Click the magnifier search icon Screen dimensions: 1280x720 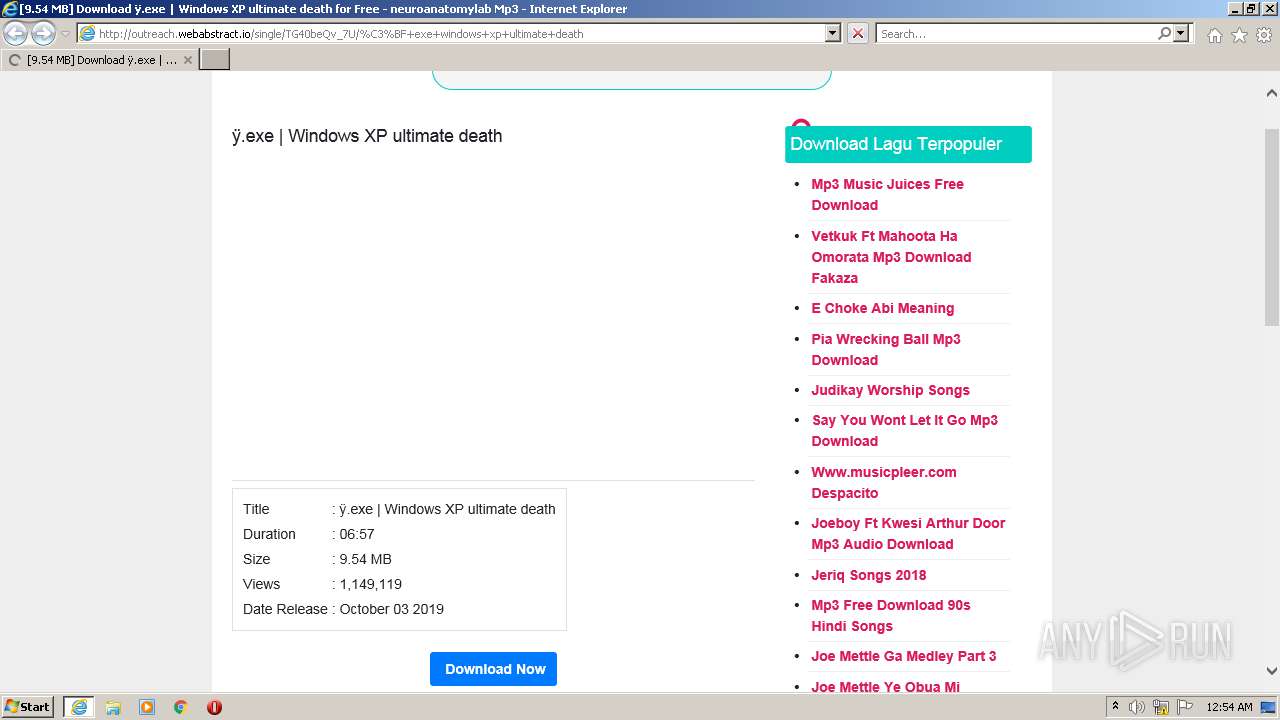(1164, 33)
